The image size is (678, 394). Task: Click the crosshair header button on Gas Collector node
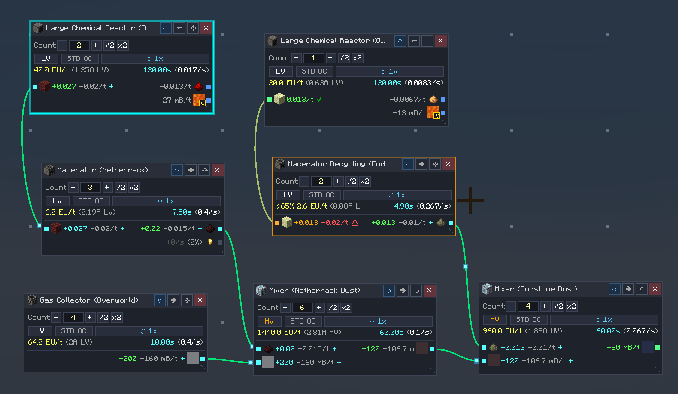[187, 300]
